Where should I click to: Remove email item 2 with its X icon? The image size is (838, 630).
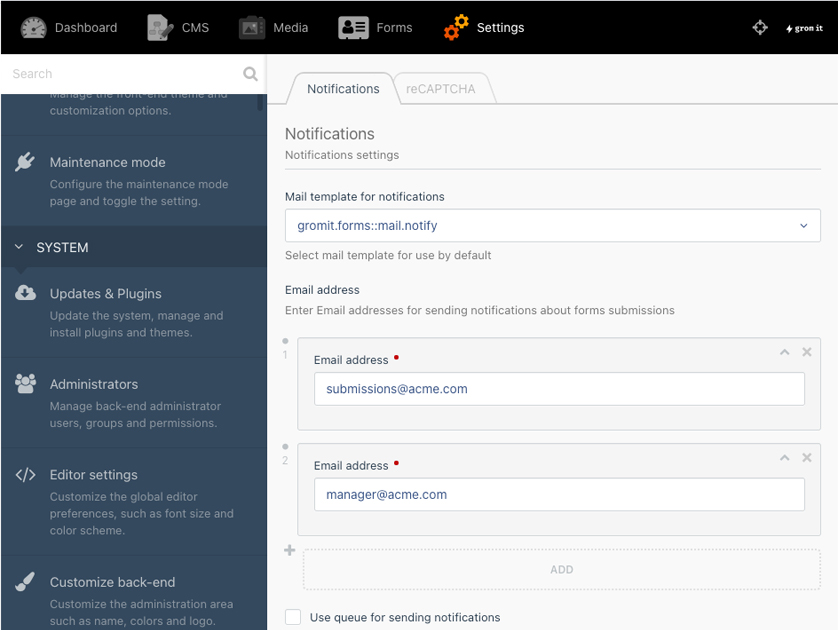click(806, 458)
